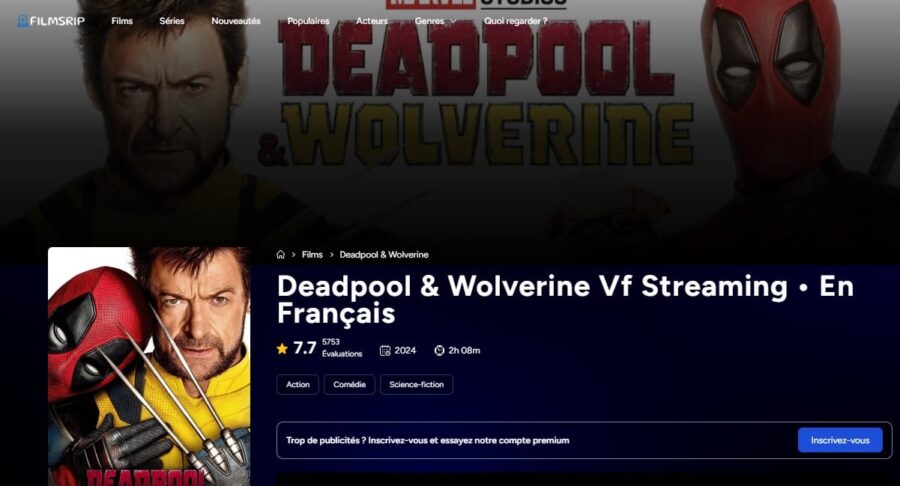
Task: Select the Action genre tag
Action: coord(298,384)
